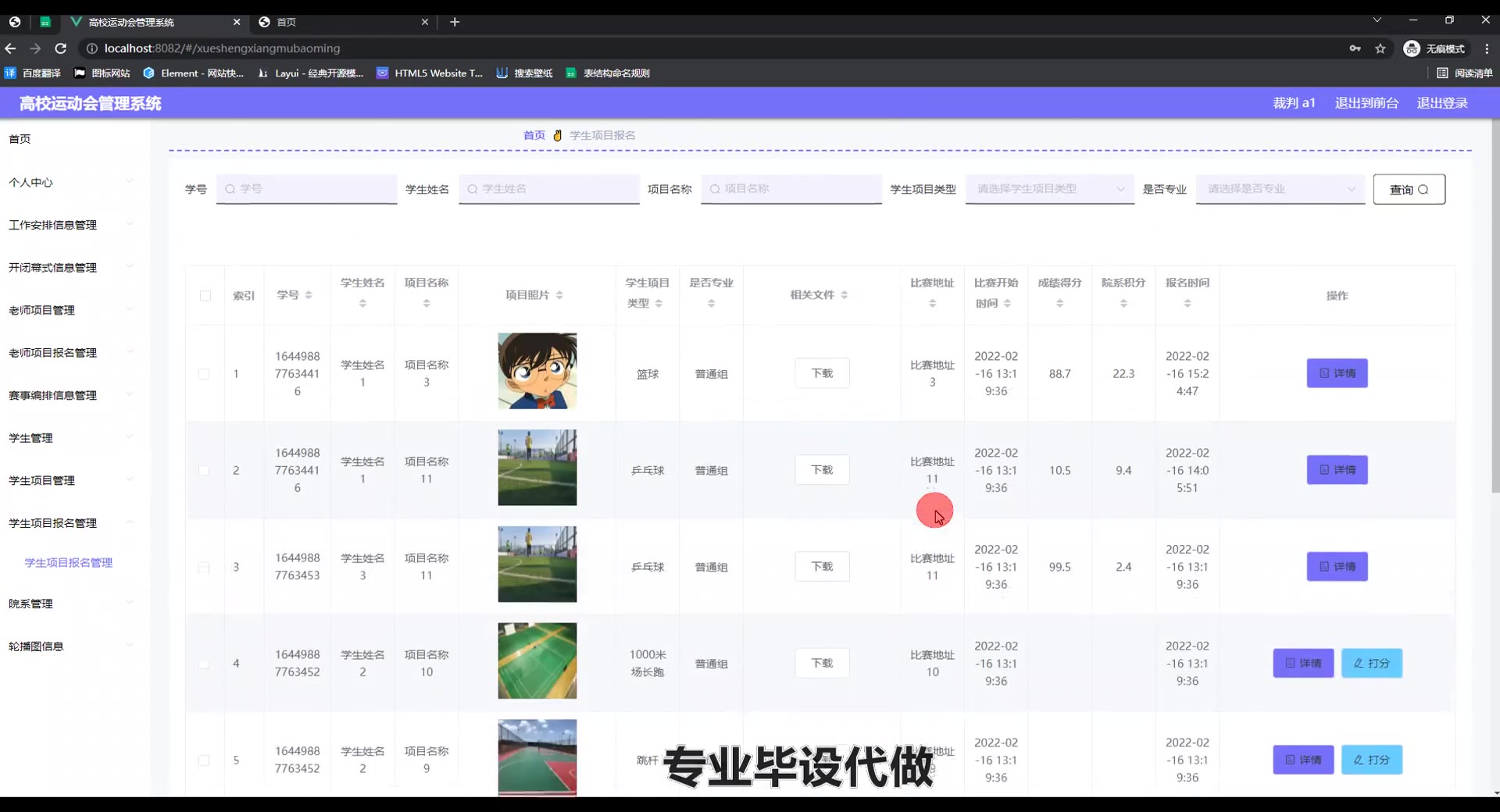Expand the 个人中心 sidebar menu
The height and width of the screenshot is (812, 1500).
pyautogui.click(x=70, y=183)
